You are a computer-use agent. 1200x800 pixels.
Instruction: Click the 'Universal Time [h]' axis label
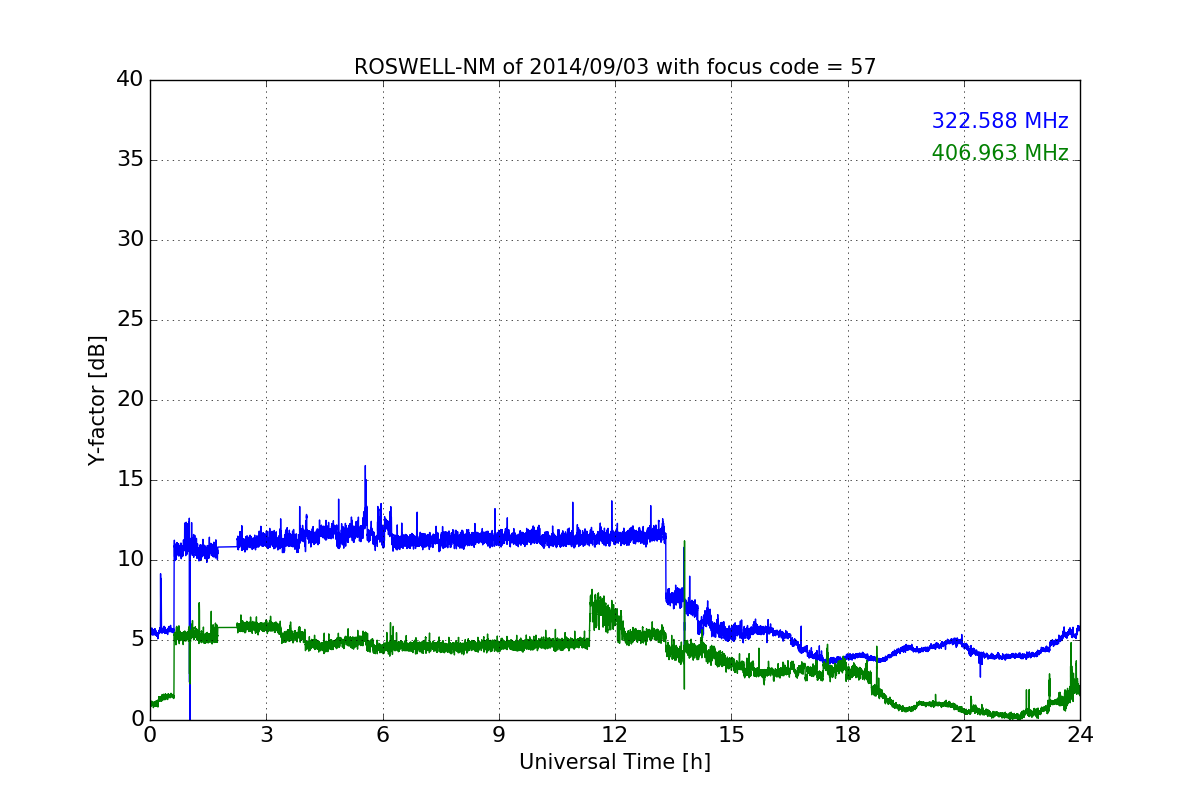click(615, 762)
